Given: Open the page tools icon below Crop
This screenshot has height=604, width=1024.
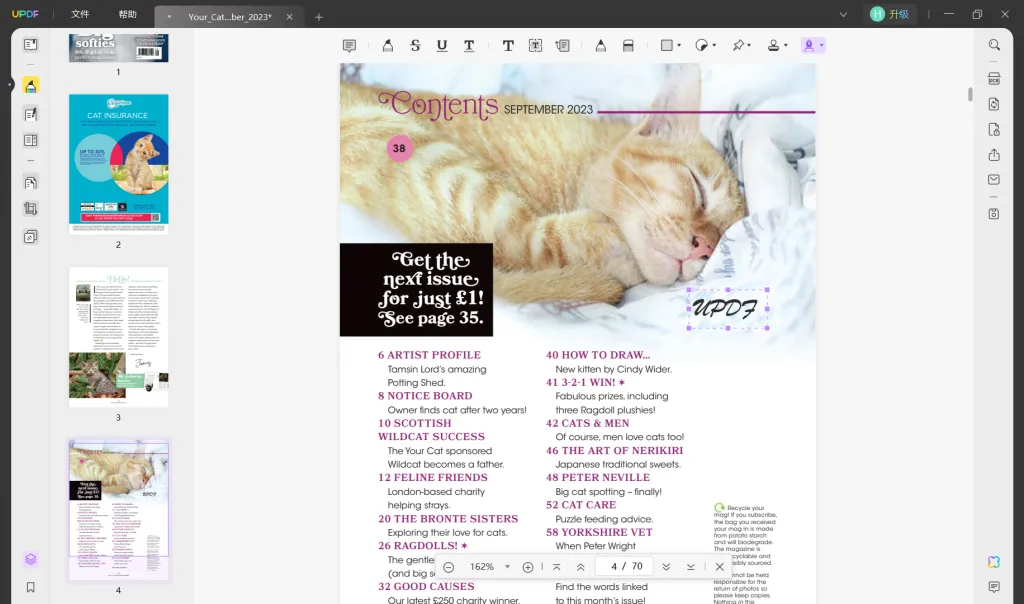Looking at the screenshot, I should 30,236.
